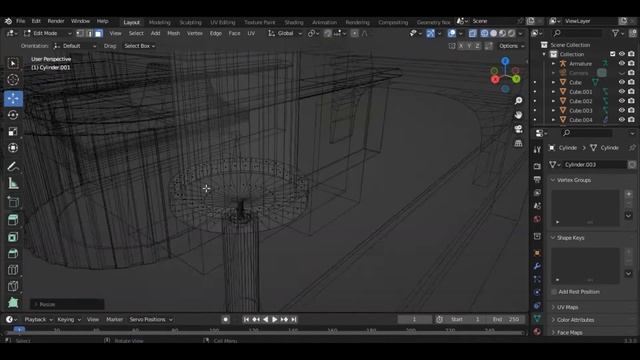
Task: Activate the Transform tool
Action: click(13, 148)
